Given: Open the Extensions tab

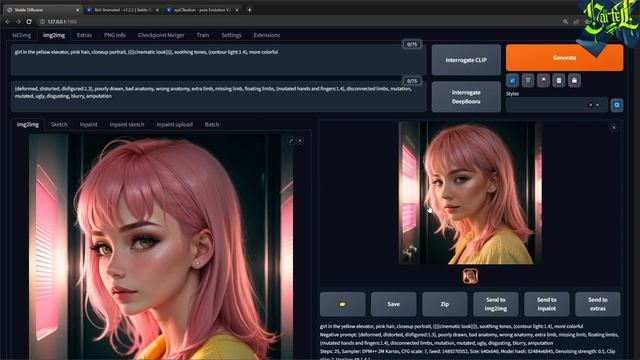Looking at the screenshot, I should pos(267,35).
